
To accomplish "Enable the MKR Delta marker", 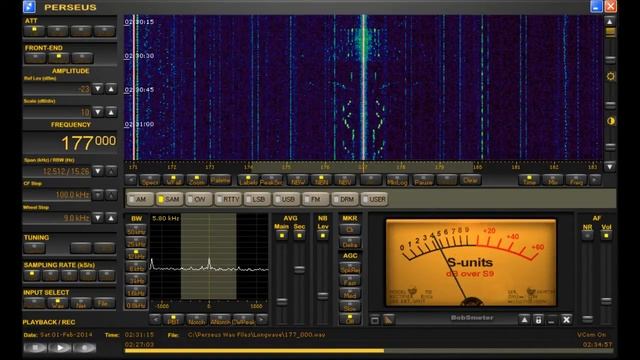I will [x=350, y=243].
